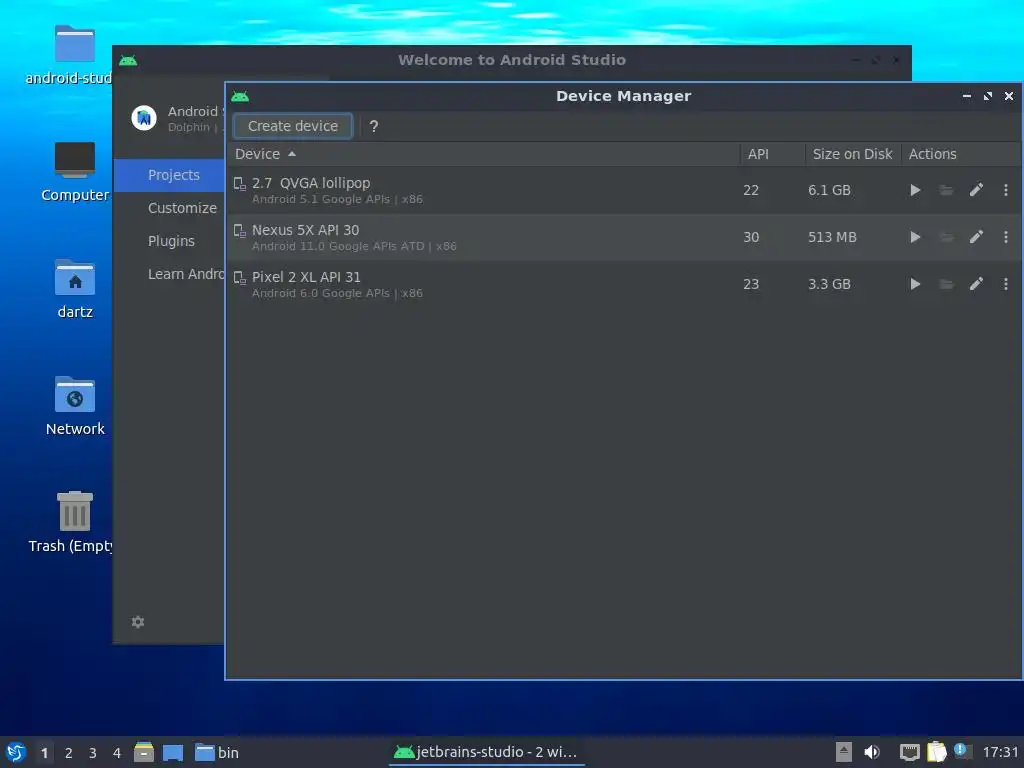Image resolution: width=1024 pixels, height=768 pixels.
Task: Open the network tray icon
Action: coord(909,752)
